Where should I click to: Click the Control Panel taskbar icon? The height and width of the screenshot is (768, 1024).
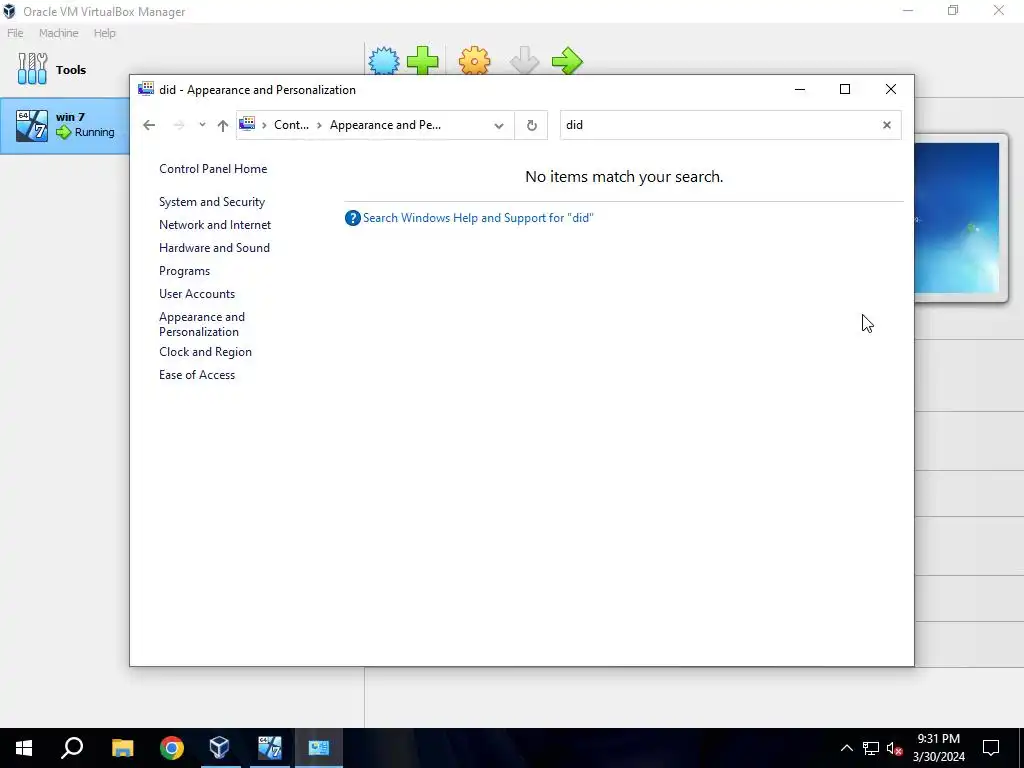tap(319, 748)
